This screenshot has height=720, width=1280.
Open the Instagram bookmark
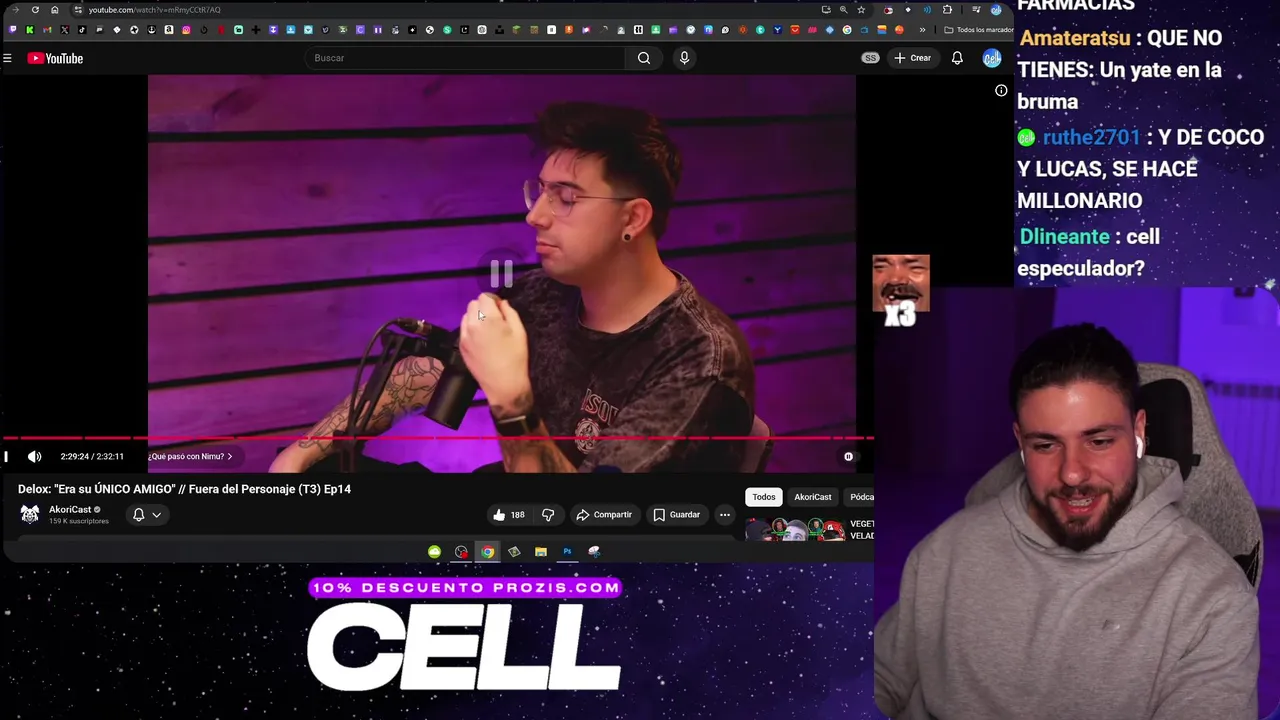tap(186, 30)
